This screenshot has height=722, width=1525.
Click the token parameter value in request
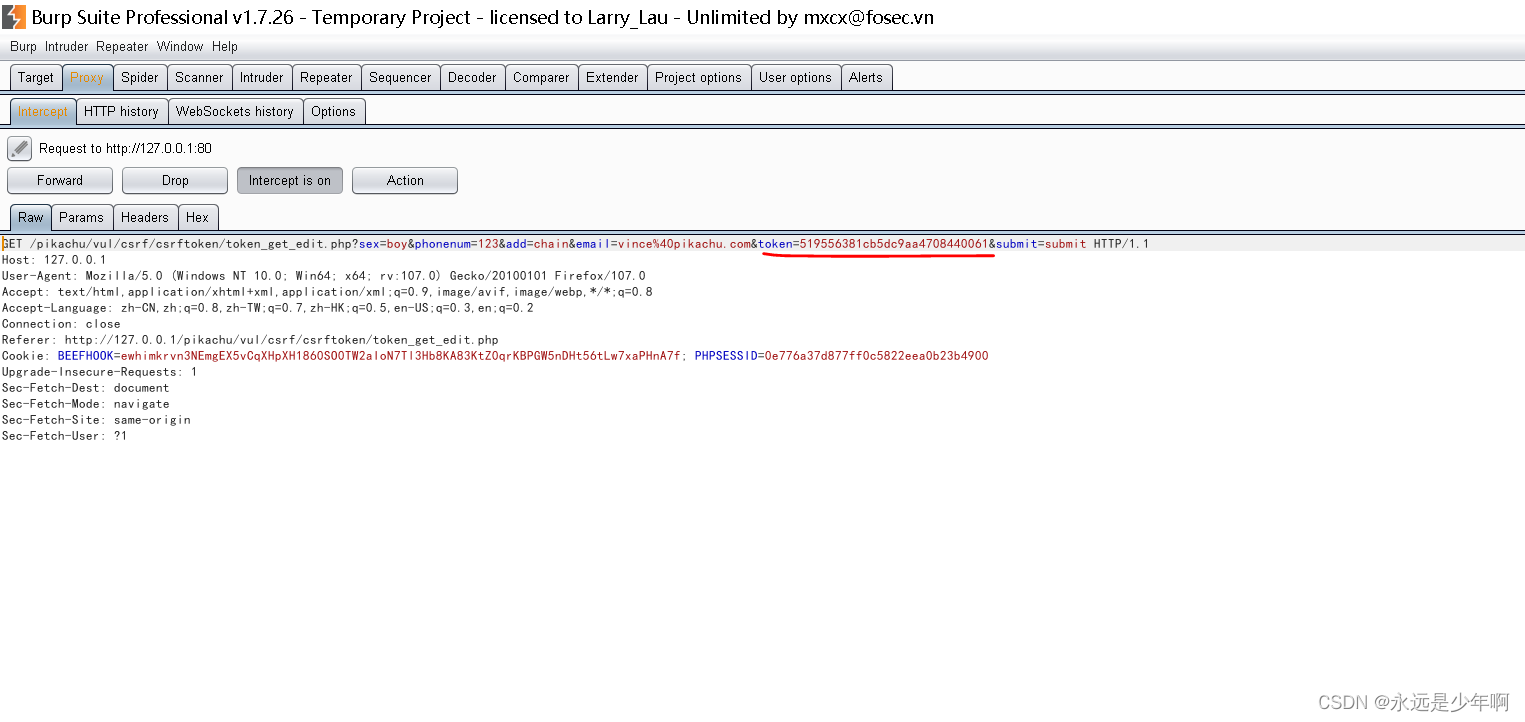coord(894,244)
